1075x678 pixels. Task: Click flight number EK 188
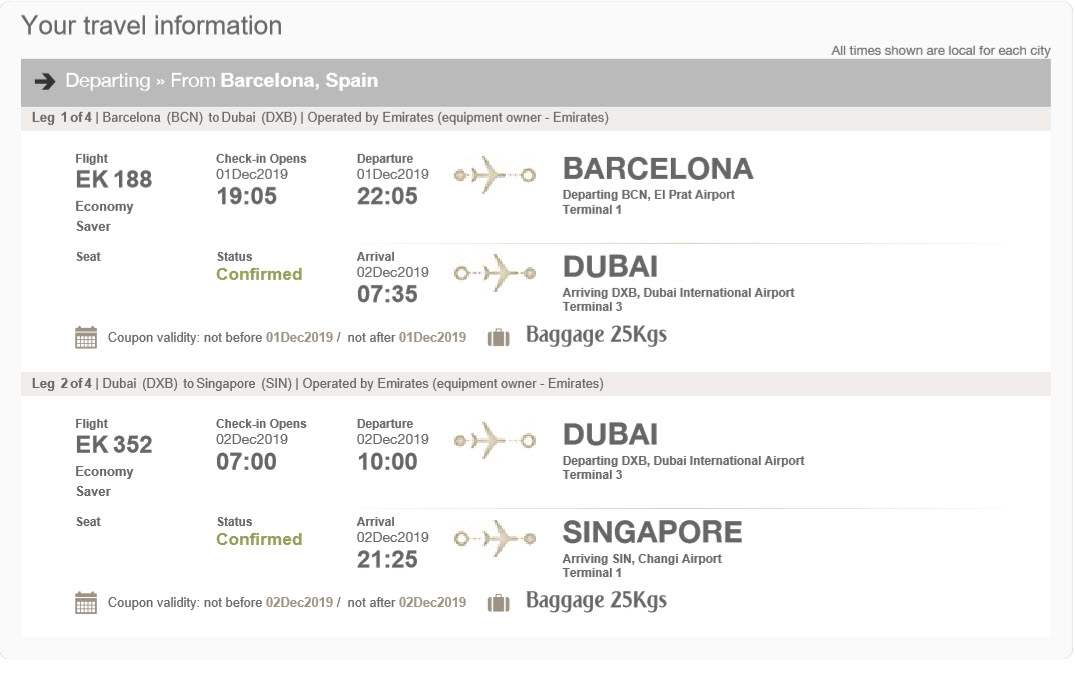click(x=114, y=180)
